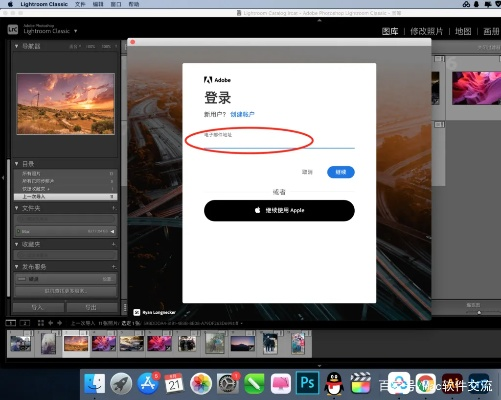
Task: Click main window button 1 in filmstrip bar
Action: tap(11, 323)
